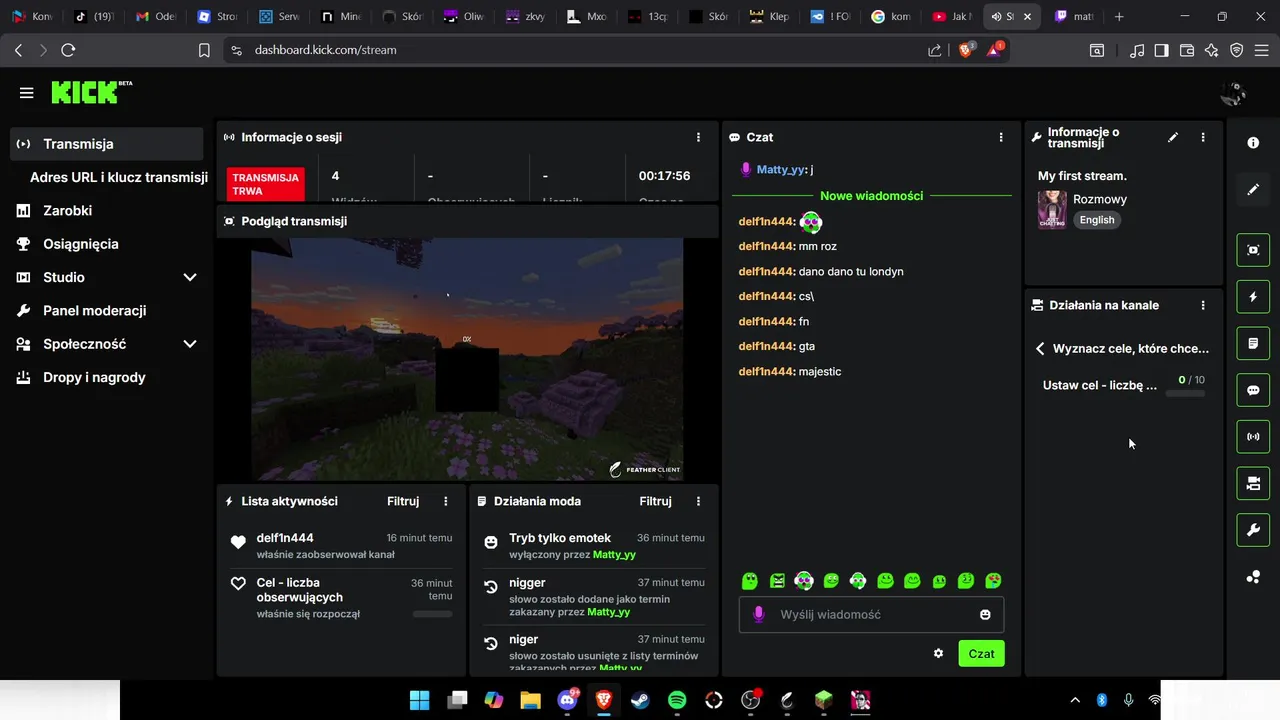Open OBS Studio from the taskbar
The height and width of the screenshot is (720, 1280).
pos(751,700)
